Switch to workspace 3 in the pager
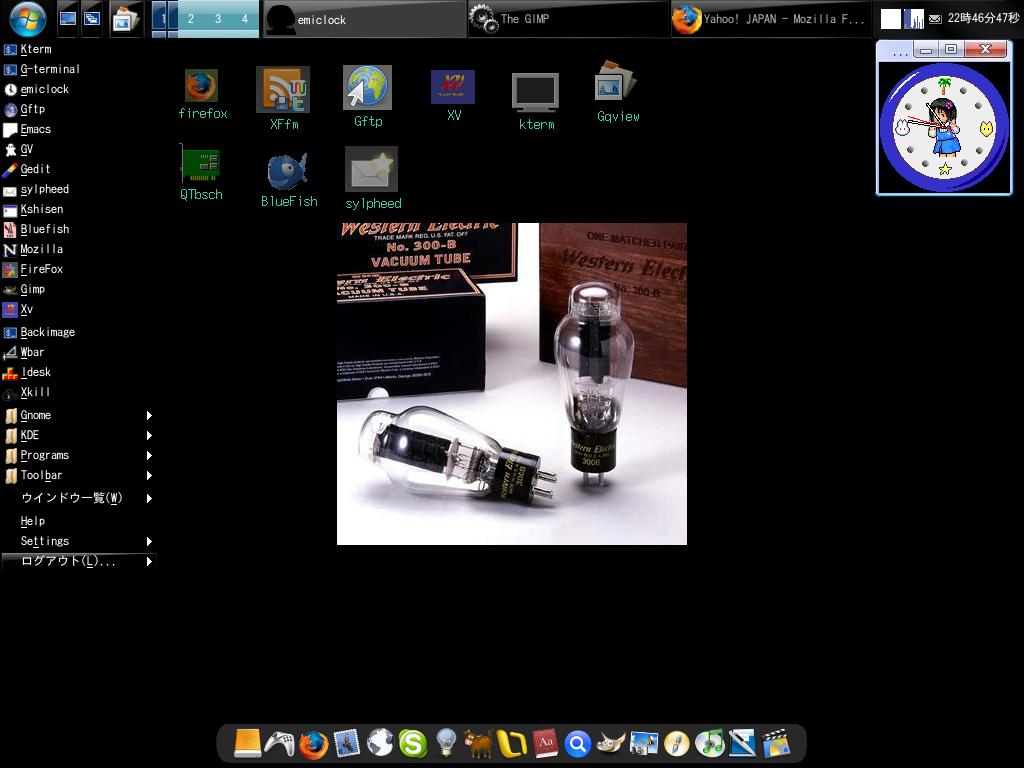Viewport: 1024px width, 768px height. coord(219,17)
